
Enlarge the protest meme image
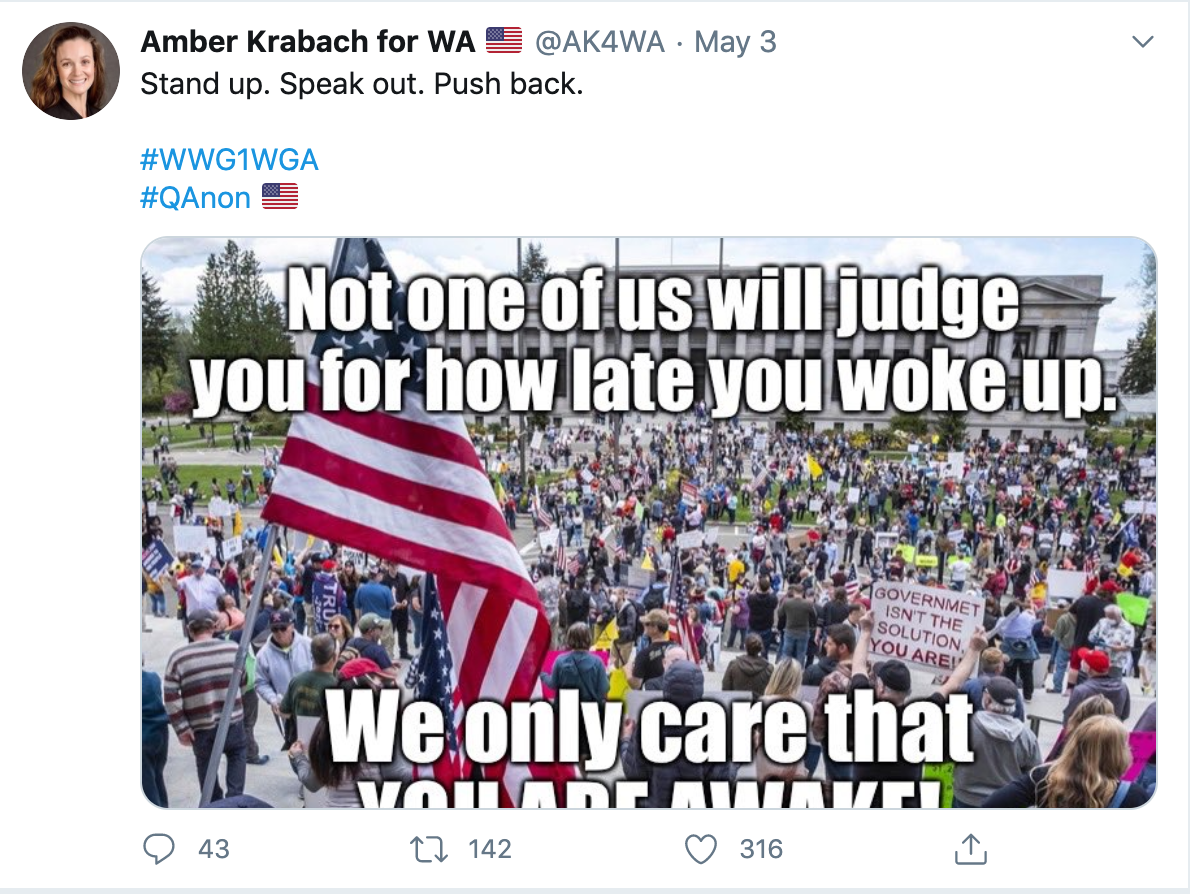(x=649, y=523)
